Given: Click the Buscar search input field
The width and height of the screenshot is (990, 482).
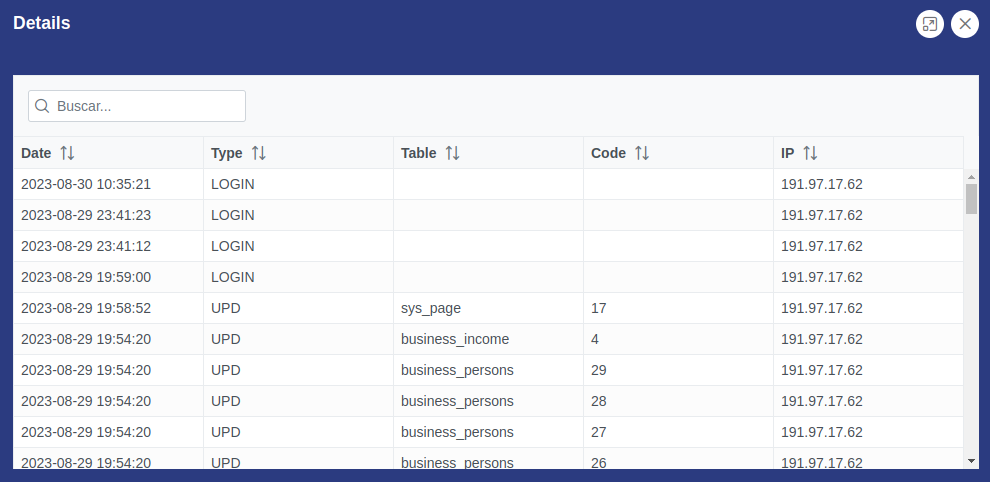Looking at the screenshot, I should [x=145, y=106].
